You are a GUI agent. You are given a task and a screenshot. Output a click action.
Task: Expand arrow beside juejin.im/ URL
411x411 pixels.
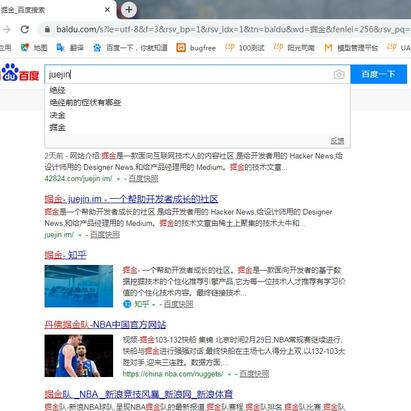tap(80, 235)
